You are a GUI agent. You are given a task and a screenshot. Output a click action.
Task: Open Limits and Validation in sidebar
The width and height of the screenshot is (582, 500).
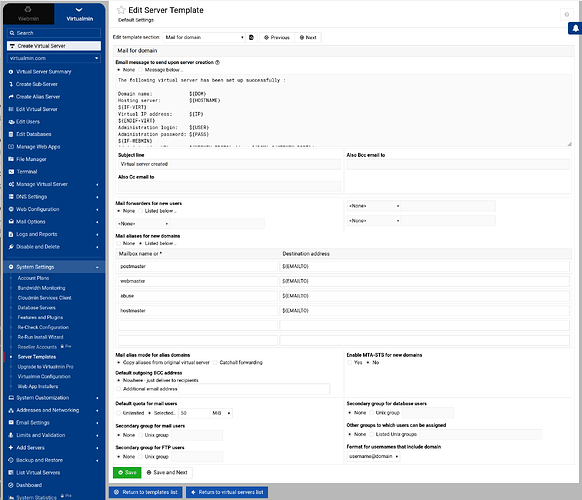pyautogui.click(x=54, y=435)
